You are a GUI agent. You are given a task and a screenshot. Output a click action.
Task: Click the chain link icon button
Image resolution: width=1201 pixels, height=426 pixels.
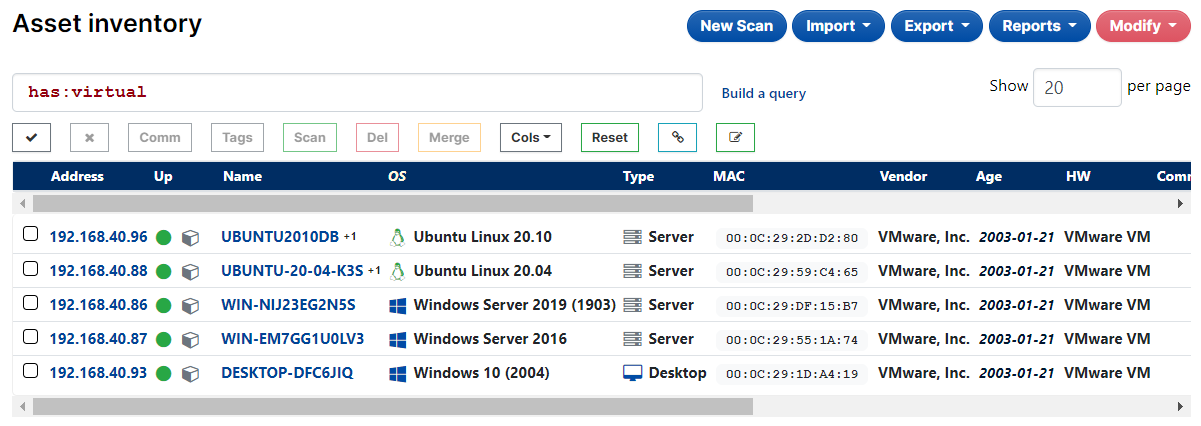pos(677,138)
